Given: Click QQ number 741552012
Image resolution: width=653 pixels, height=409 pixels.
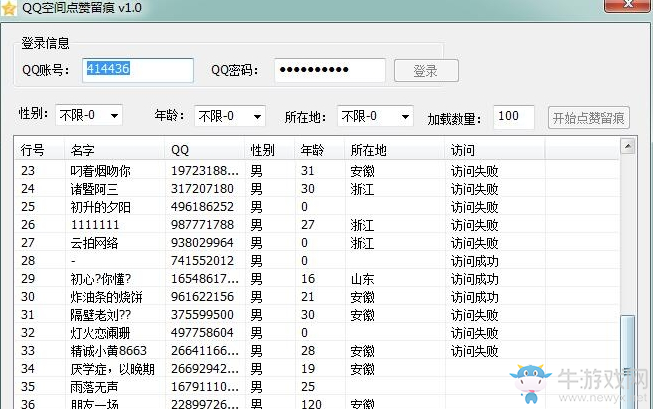Looking at the screenshot, I should click(x=202, y=261).
